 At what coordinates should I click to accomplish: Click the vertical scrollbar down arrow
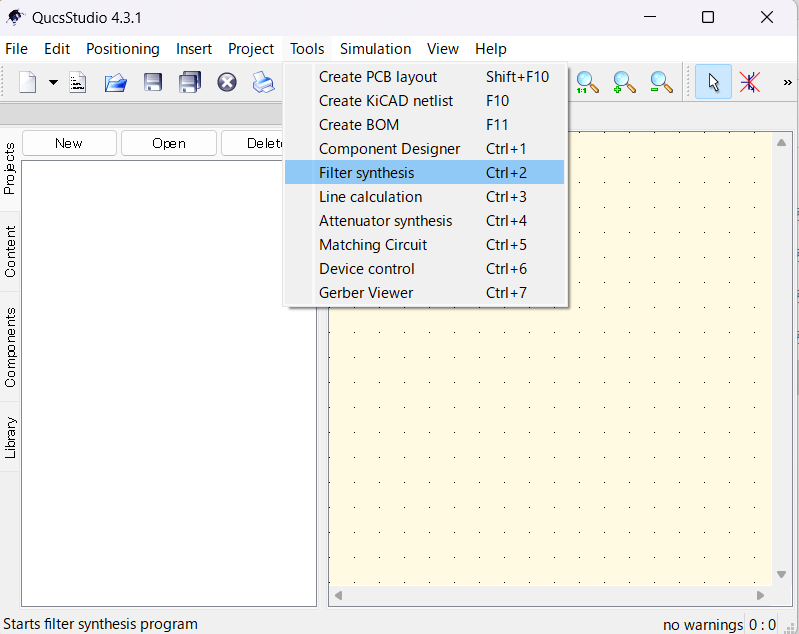pyautogui.click(x=781, y=574)
